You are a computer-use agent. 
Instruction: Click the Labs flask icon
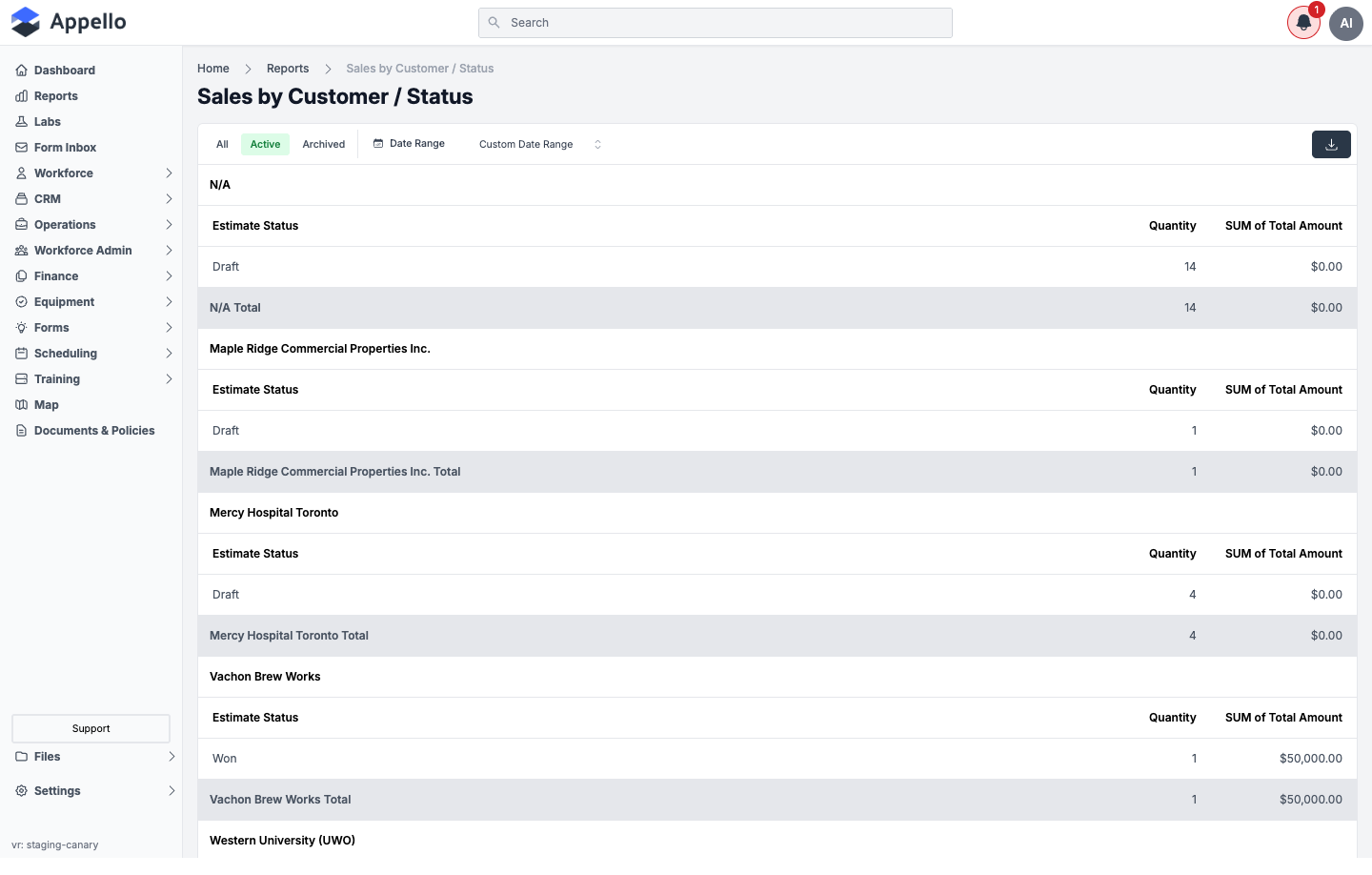tap(21, 122)
